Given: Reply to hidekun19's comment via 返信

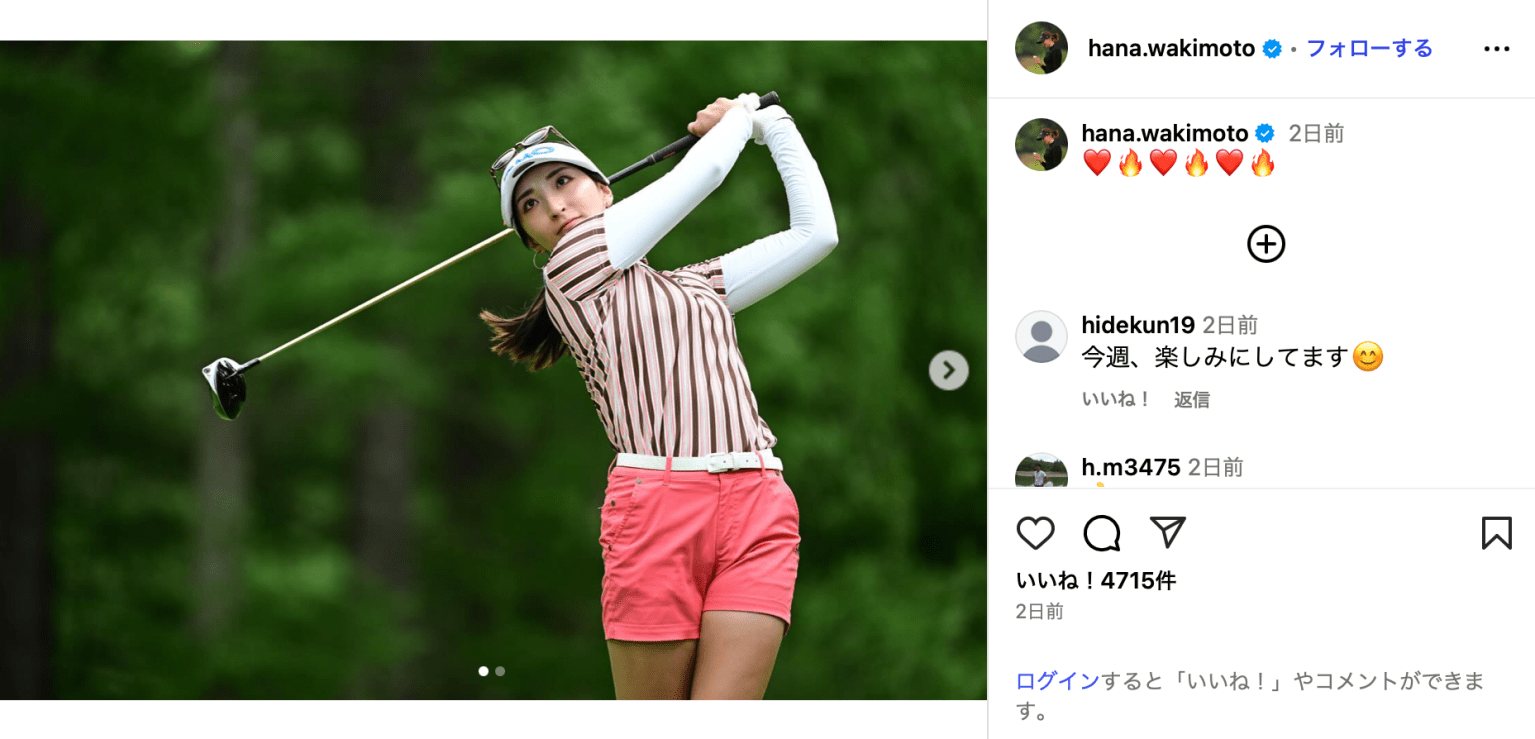Looking at the screenshot, I should pyautogui.click(x=1192, y=399).
